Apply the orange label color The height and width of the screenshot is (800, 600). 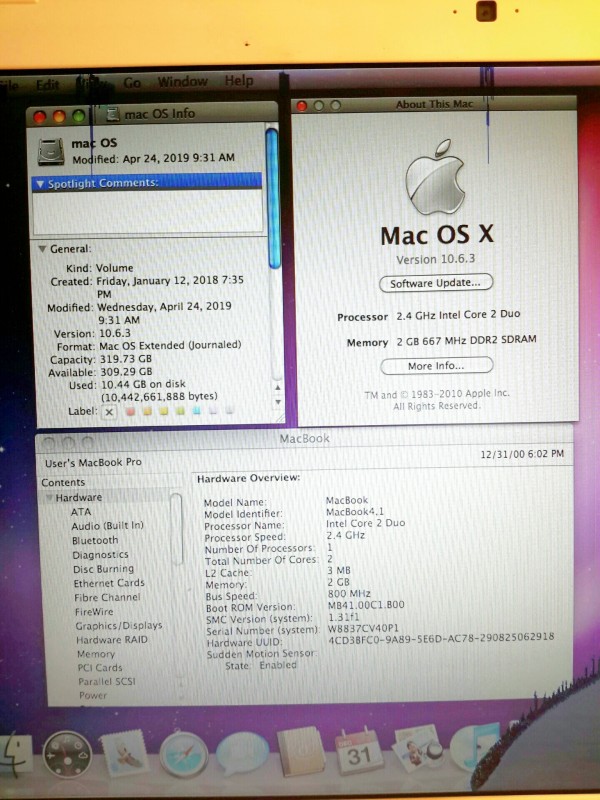[147, 411]
